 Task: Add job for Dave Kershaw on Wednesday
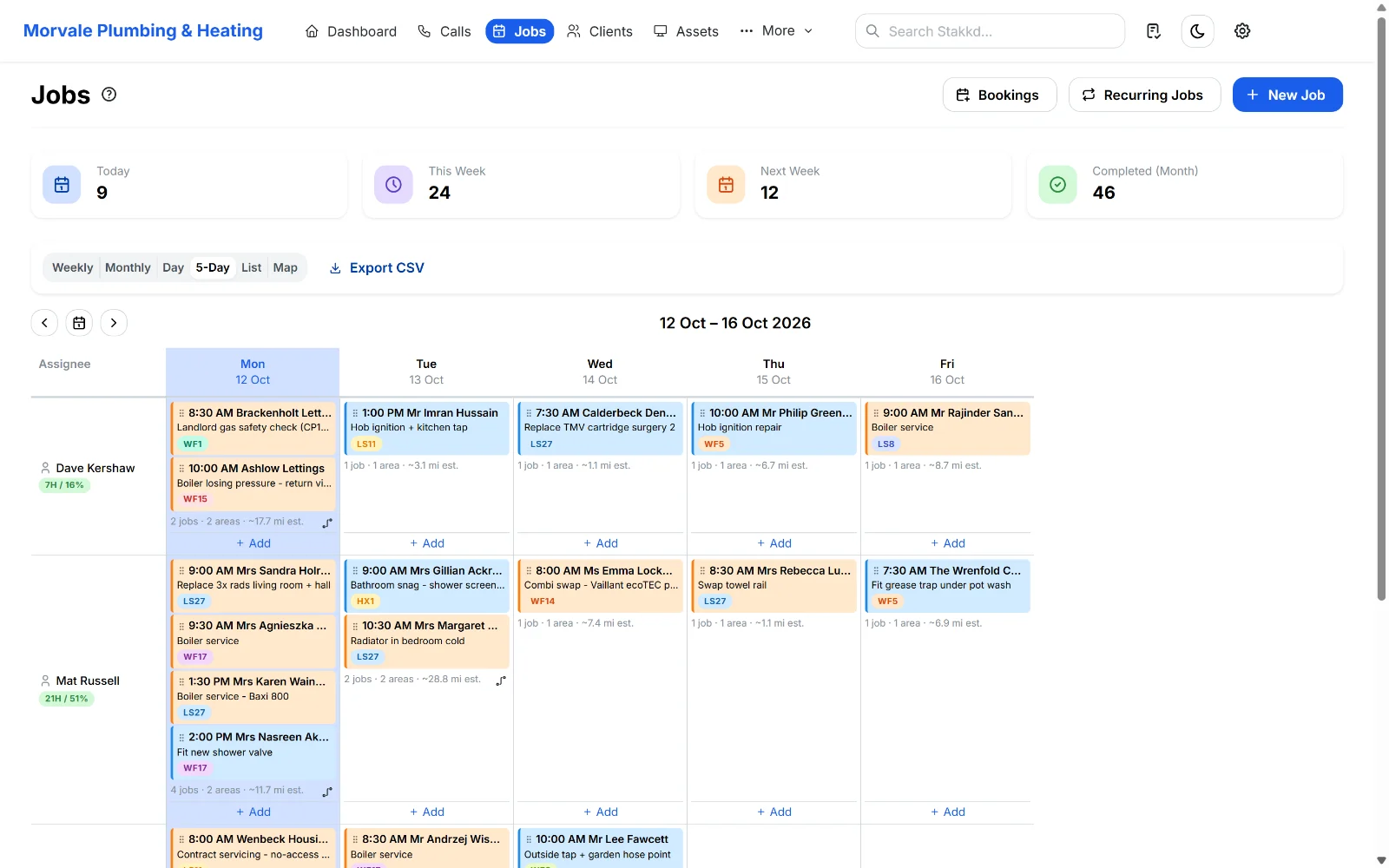(600, 543)
